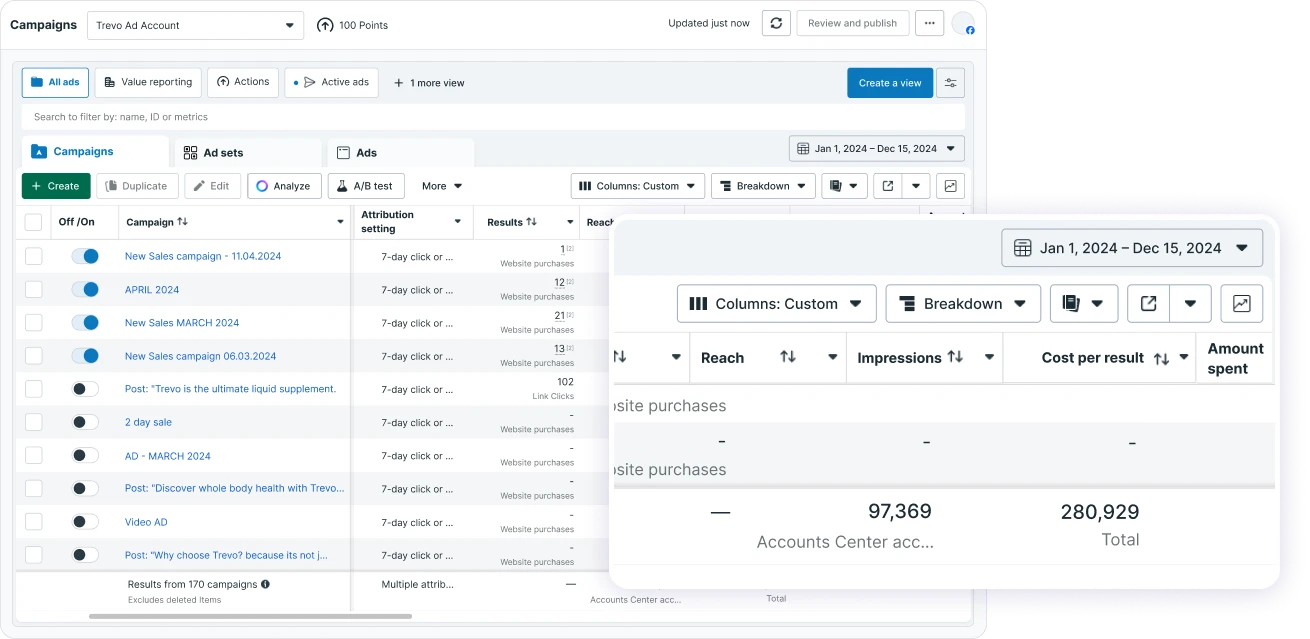Expand the Breakdown dropdown in the zoomed inset panel
The width and height of the screenshot is (1310, 639).
pos(963,304)
